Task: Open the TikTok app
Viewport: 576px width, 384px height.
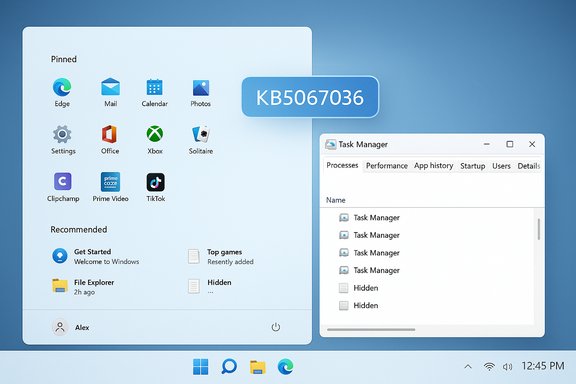Action: 155,187
